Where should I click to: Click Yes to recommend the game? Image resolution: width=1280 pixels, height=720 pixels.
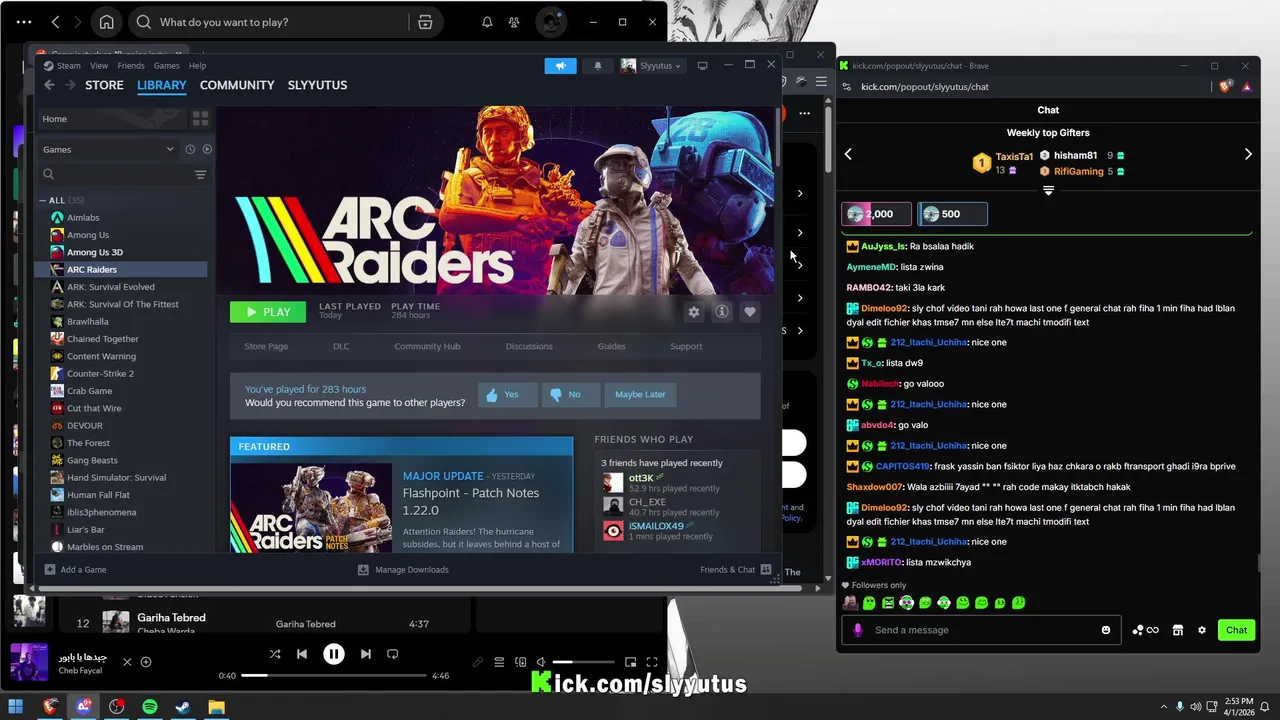(507, 394)
